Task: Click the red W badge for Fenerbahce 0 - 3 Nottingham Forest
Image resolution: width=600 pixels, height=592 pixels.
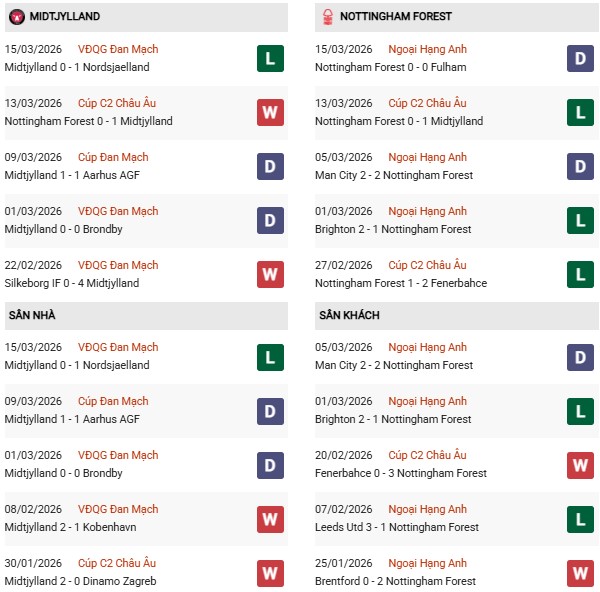Action: pos(580,465)
